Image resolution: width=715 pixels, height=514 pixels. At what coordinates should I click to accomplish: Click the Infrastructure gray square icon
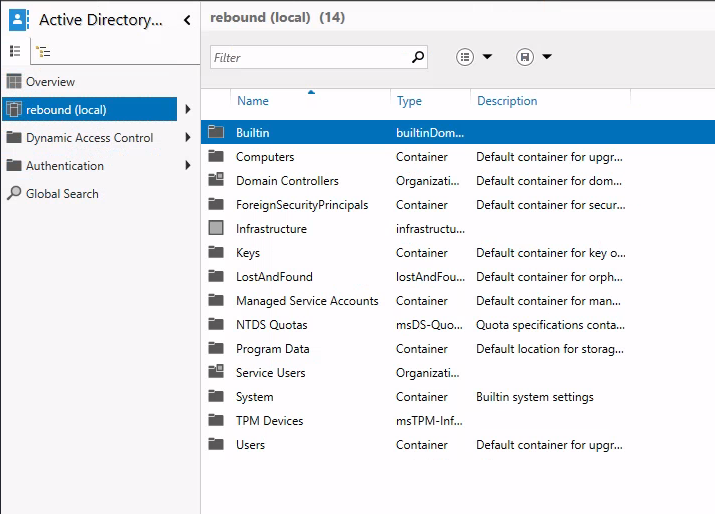216,228
